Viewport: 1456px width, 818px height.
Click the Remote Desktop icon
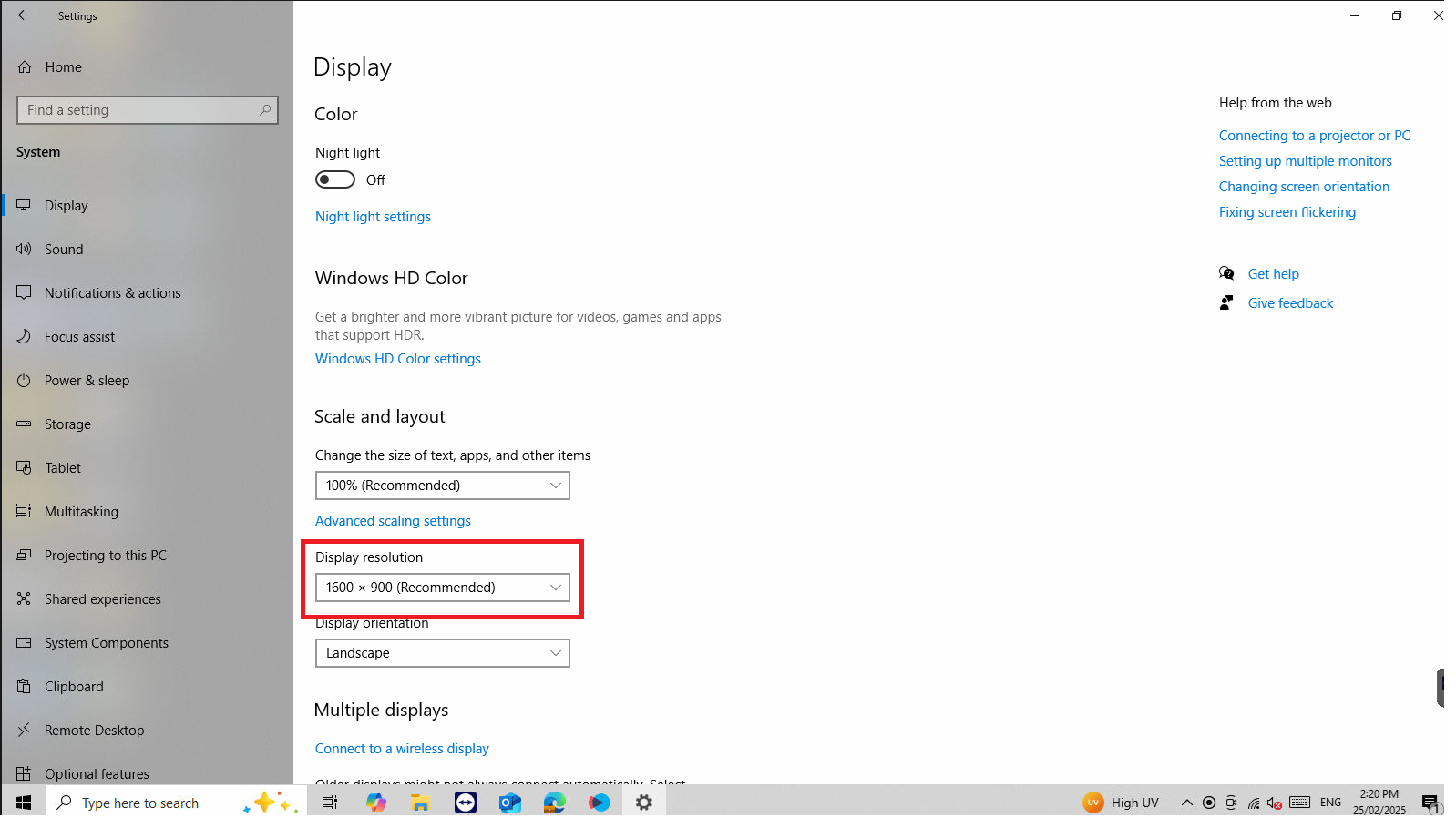pyautogui.click(x=24, y=731)
